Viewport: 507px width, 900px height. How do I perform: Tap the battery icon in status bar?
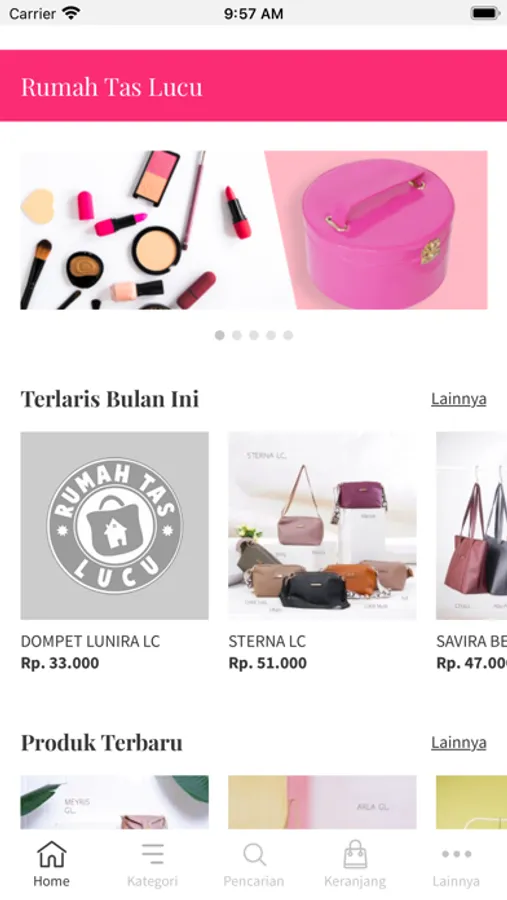(485, 13)
